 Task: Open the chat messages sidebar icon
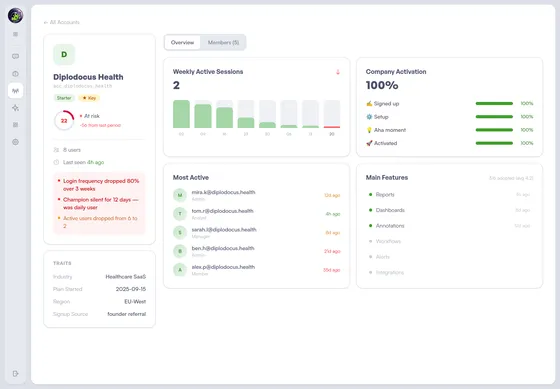click(x=15, y=56)
